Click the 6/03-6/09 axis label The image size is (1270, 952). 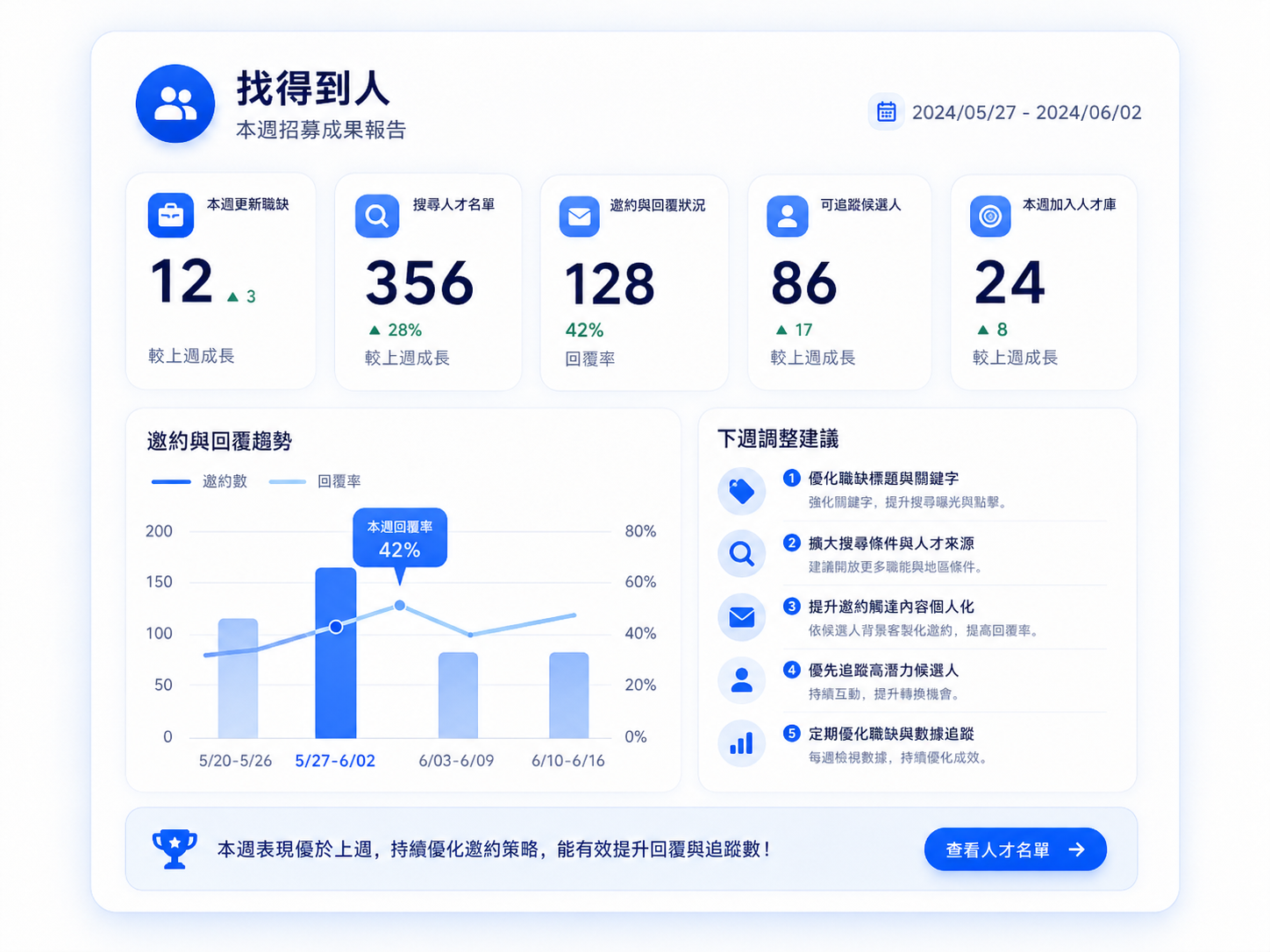click(x=456, y=761)
